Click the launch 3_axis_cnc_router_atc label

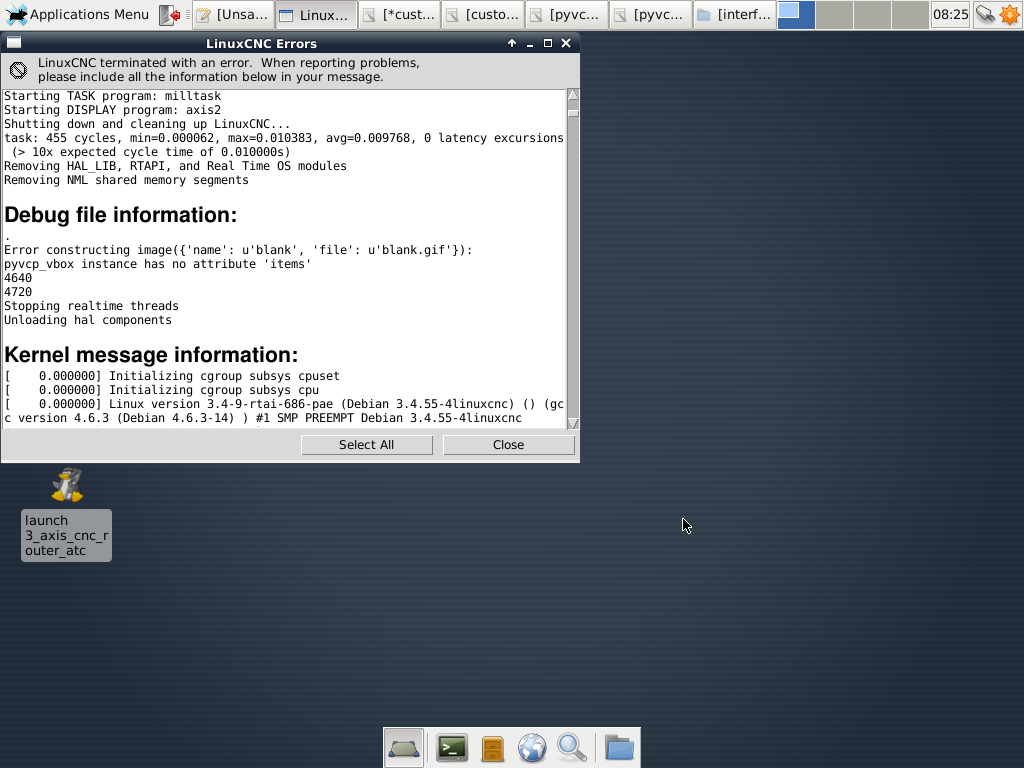pos(67,536)
